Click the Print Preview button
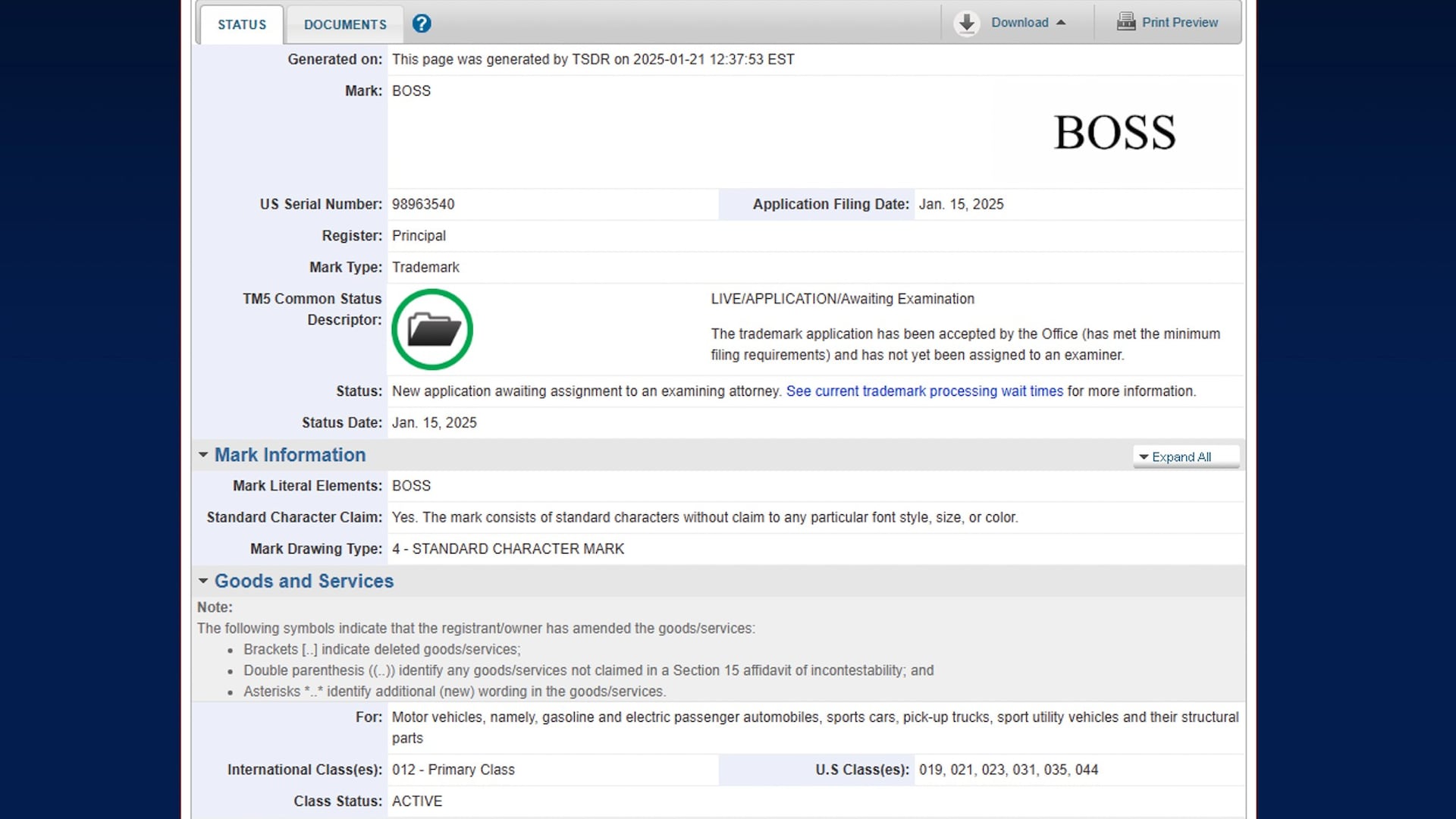The height and width of the screenshot is (819, 1456). pyautogui.click(x=1168, y=22)
